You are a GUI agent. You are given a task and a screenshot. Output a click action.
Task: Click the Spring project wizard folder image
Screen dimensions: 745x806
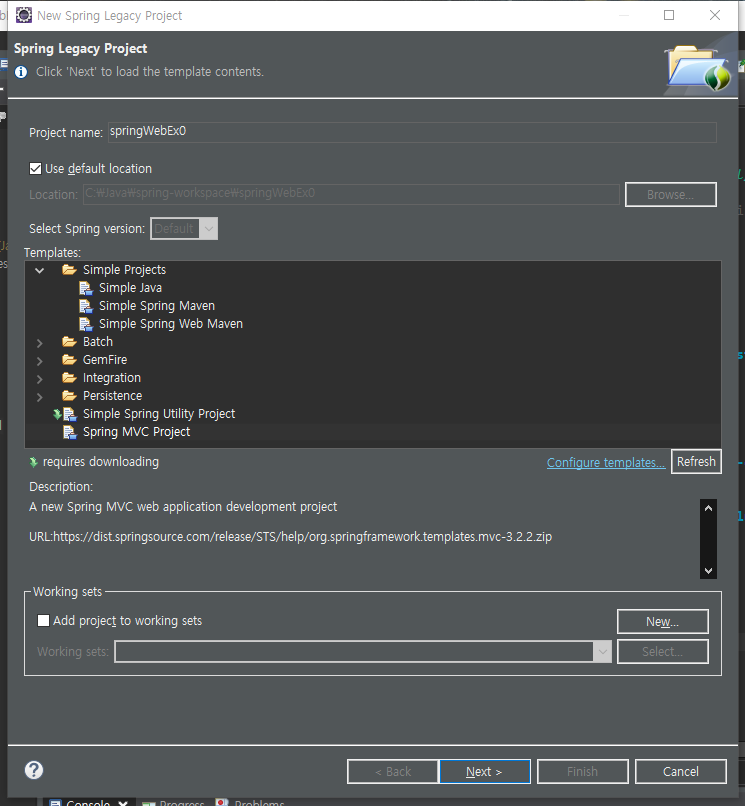coord(698,68)
